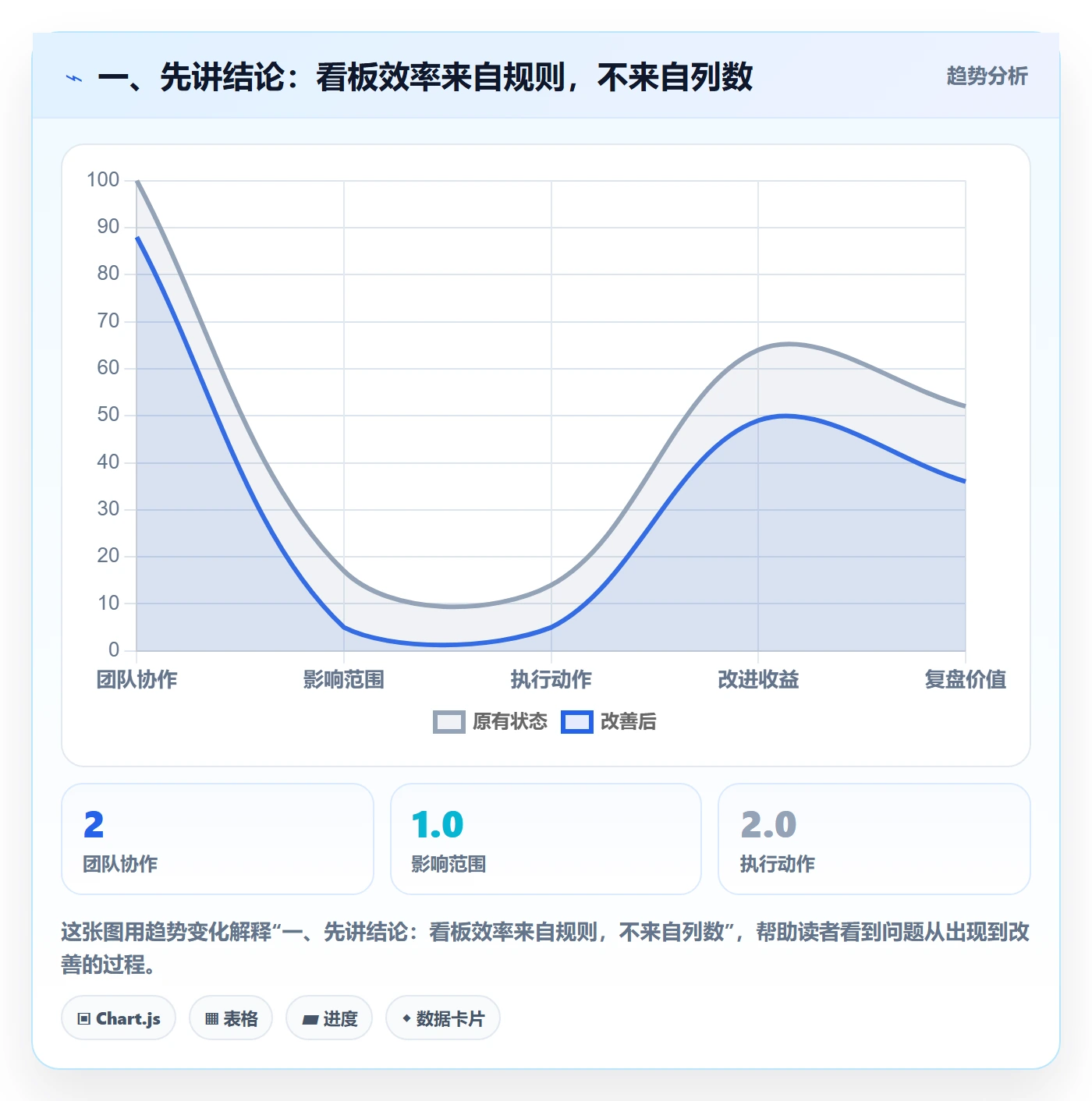Select the 影响范围 stat card showing 1.0
1092x1101 pixels.
point(546,839)
